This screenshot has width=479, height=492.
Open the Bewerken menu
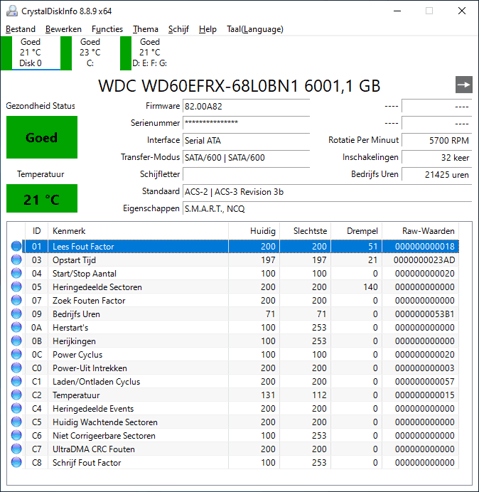(63, 29)
